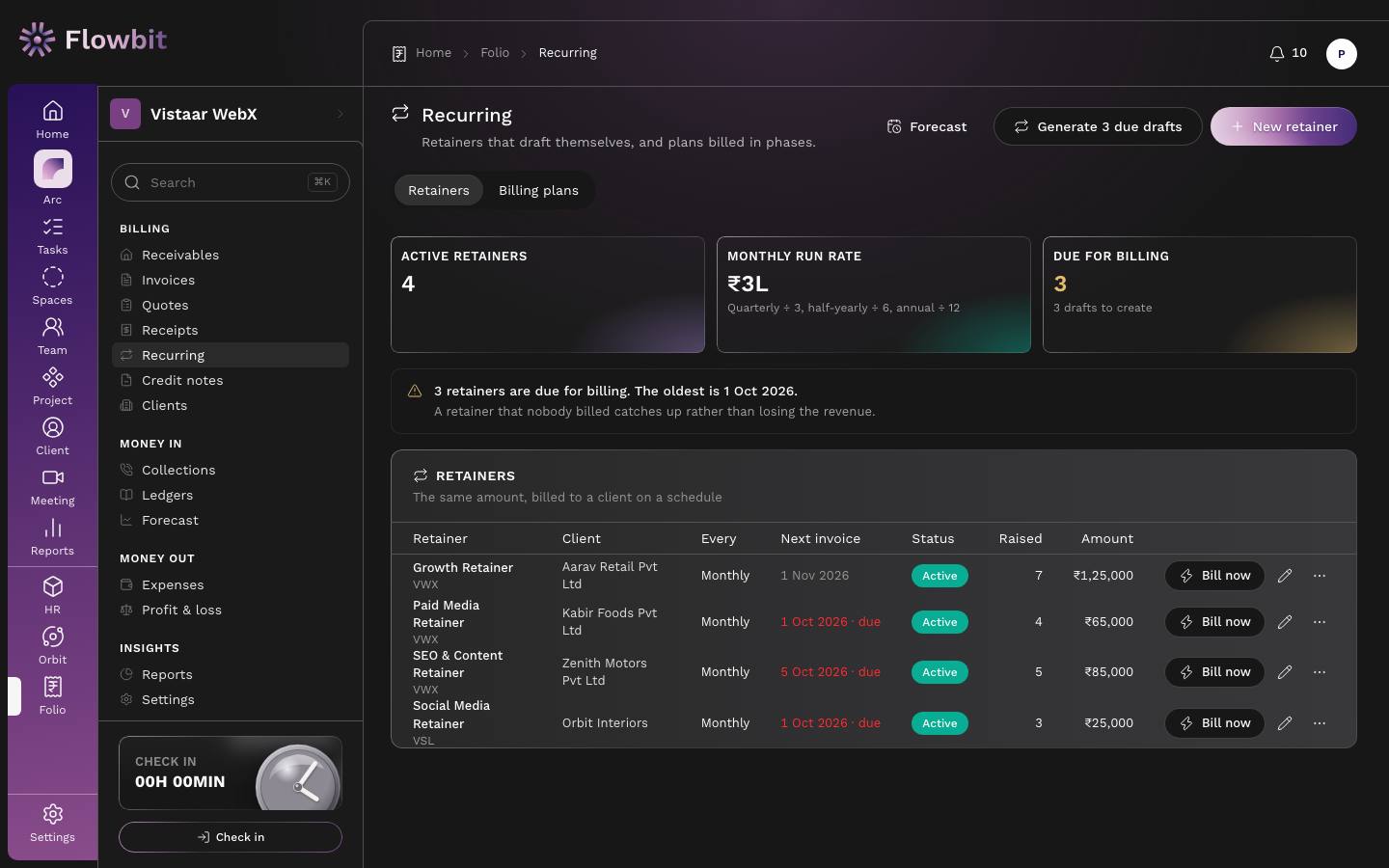This screenshot has width=1389, height=868.
Task: Go to Folio in the breadcrumb
Action: [x=495, y=53]
